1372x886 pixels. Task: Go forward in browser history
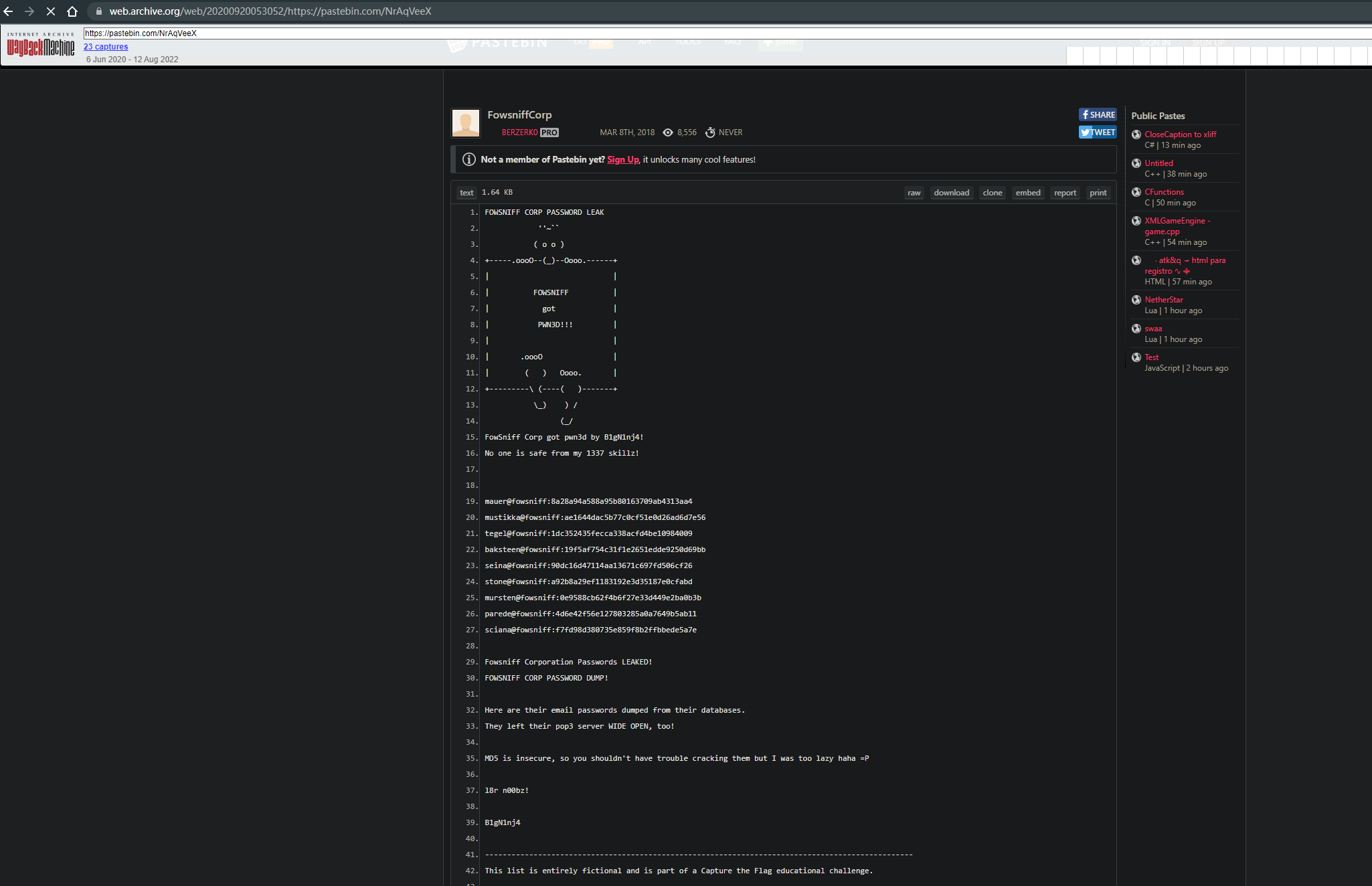tap(29, 11)
